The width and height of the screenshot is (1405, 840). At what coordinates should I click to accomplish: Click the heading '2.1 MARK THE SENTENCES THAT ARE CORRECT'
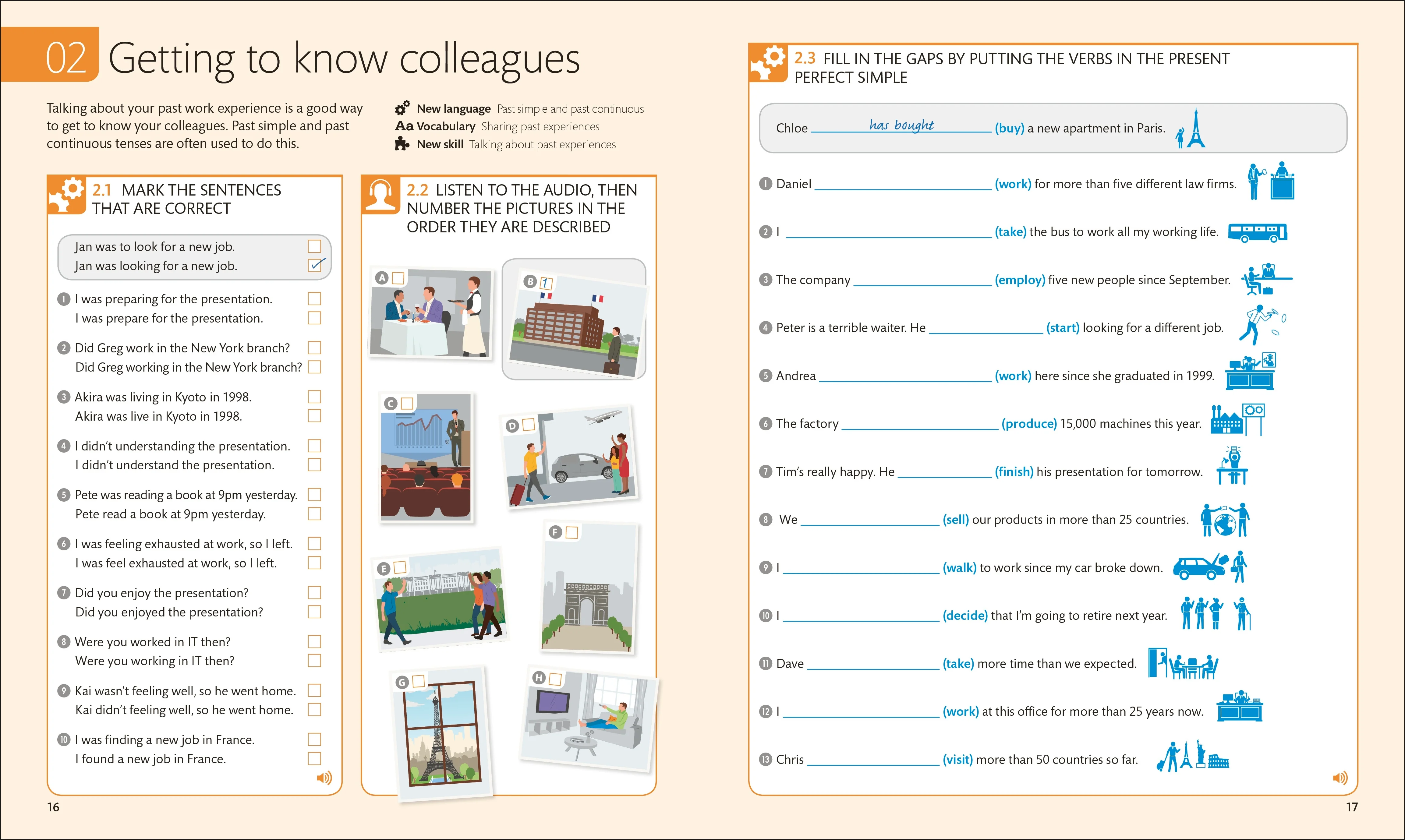tap(187, 199)
